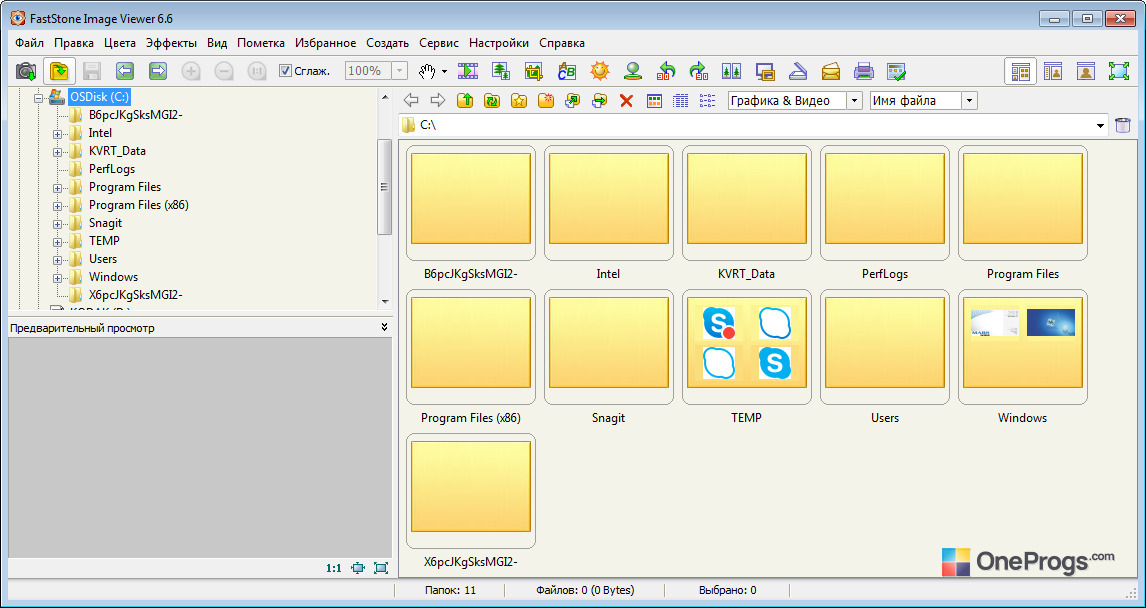Image resolution: width=1146 pixels, height=608 pixels.
Task: Open the resize image tool with trees icon
Action: [x=501, y=71]
